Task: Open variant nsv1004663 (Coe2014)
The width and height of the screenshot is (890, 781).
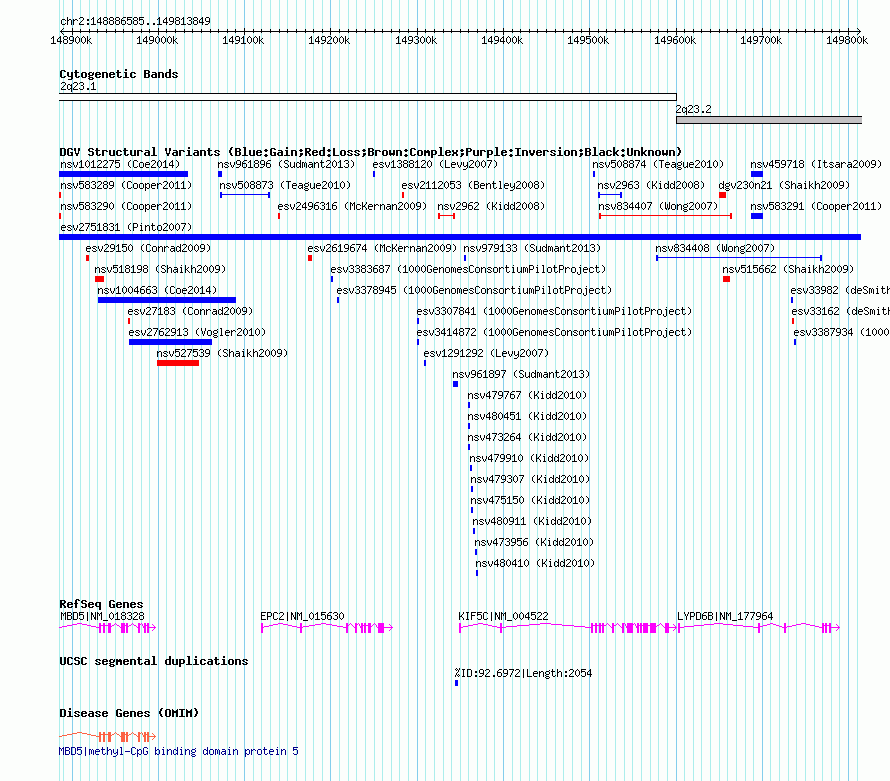Action: click(x=157, y=290)
